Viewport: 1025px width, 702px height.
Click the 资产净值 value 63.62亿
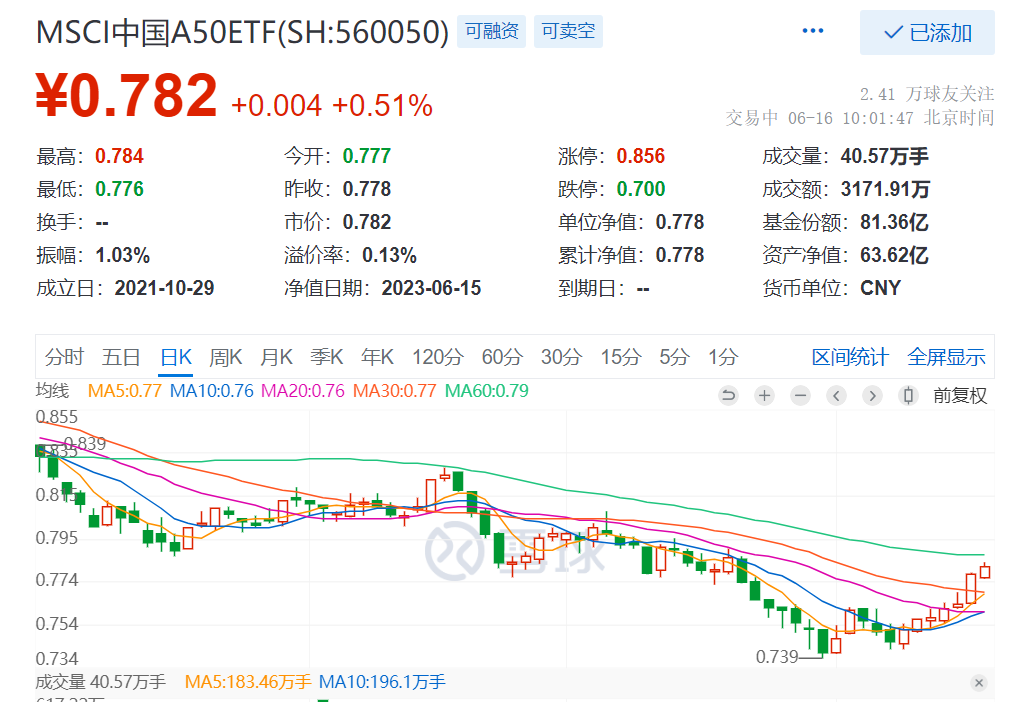[894, 255]
